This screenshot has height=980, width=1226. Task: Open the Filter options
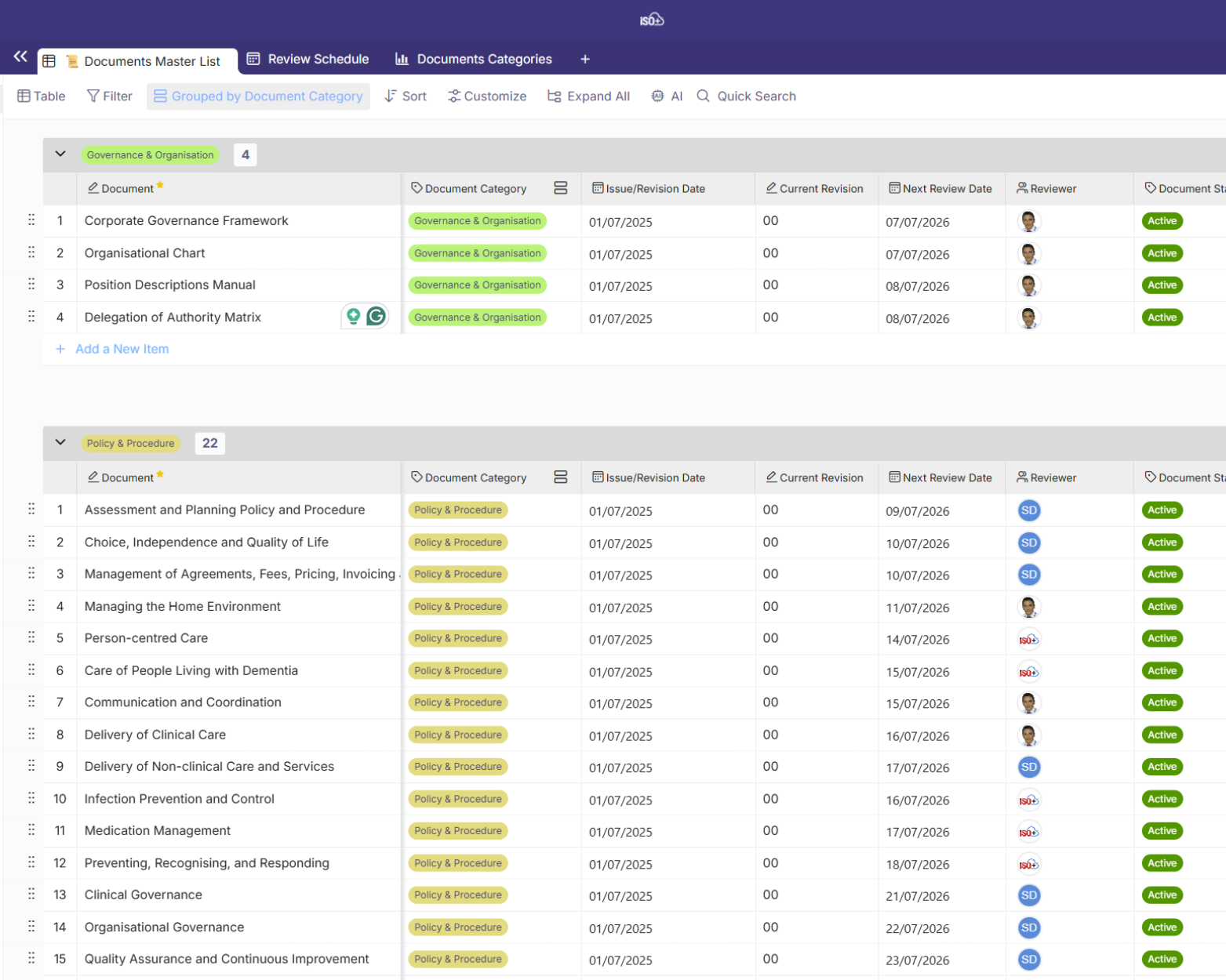click(x=109, y=96)
